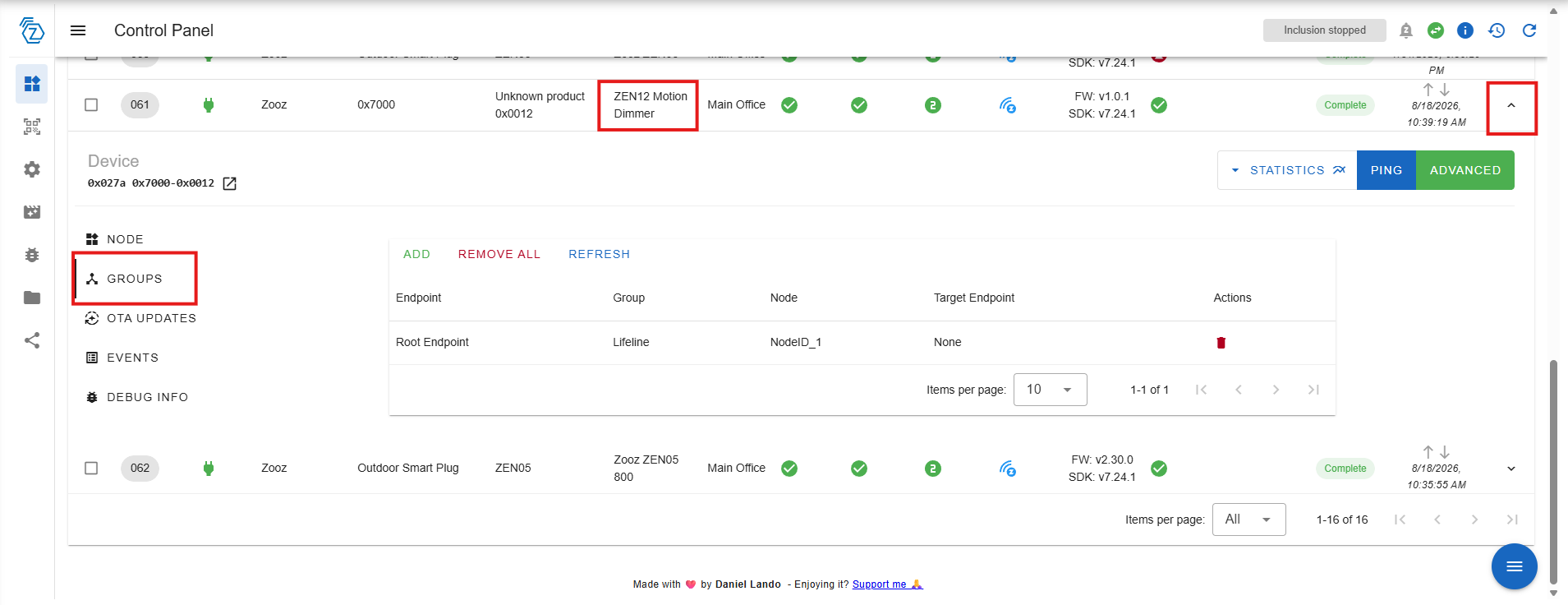
Task: Click Zooz ZEN05 800 name cell
Action: point(646,469)
